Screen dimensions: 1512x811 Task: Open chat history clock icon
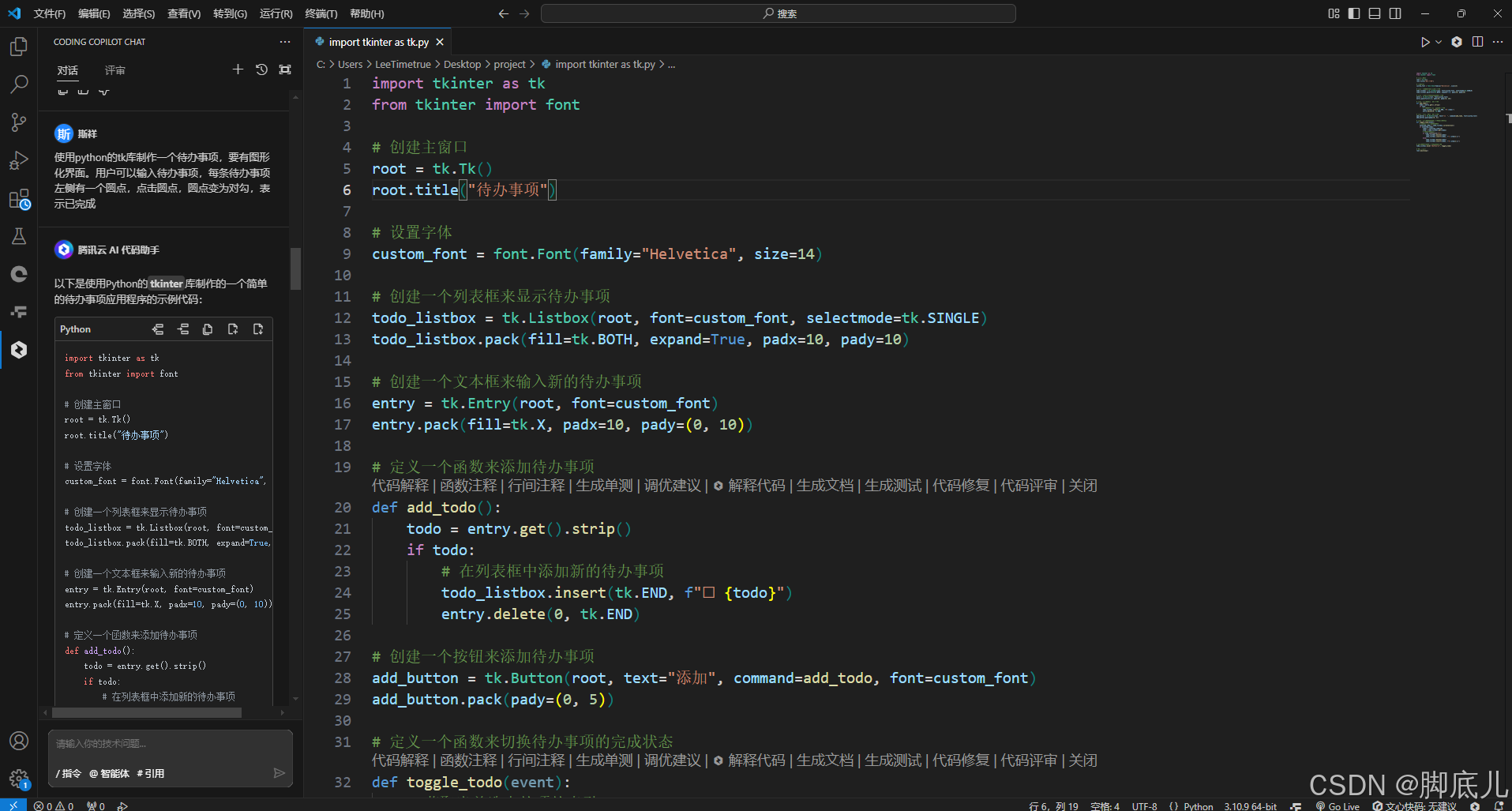coord(261,69)
